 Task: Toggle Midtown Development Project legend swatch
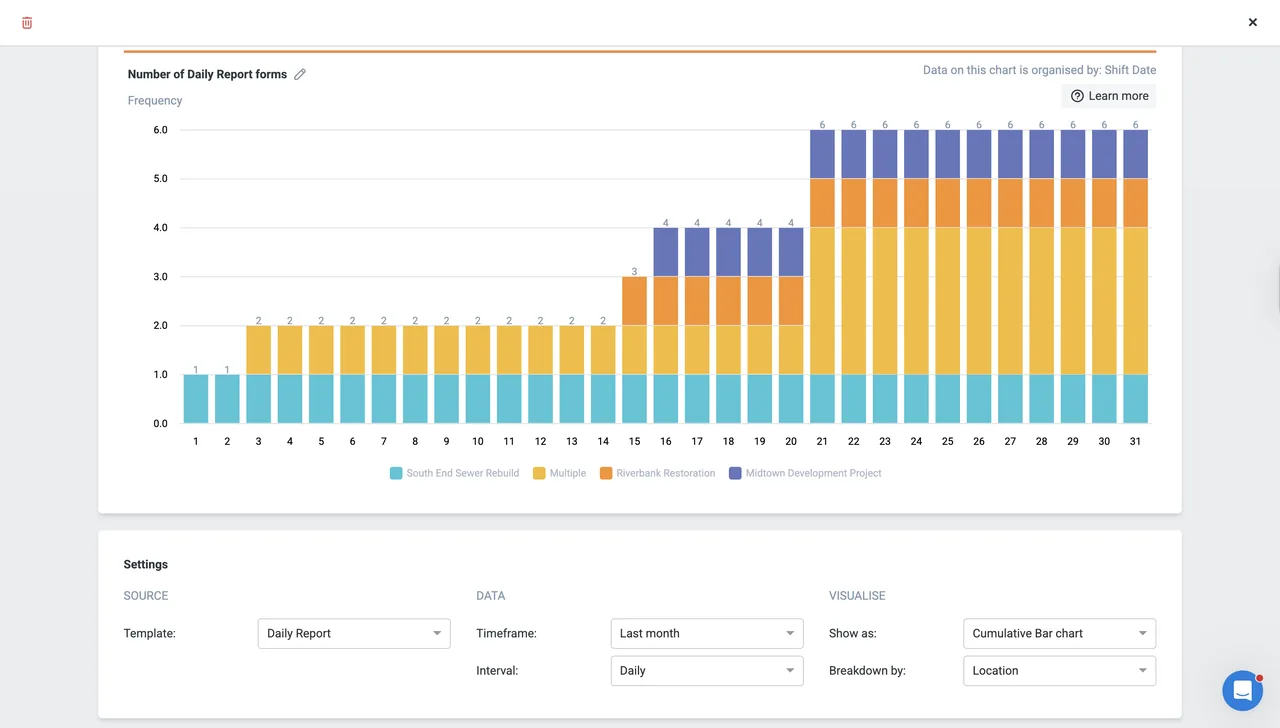(x=736, y=473)
